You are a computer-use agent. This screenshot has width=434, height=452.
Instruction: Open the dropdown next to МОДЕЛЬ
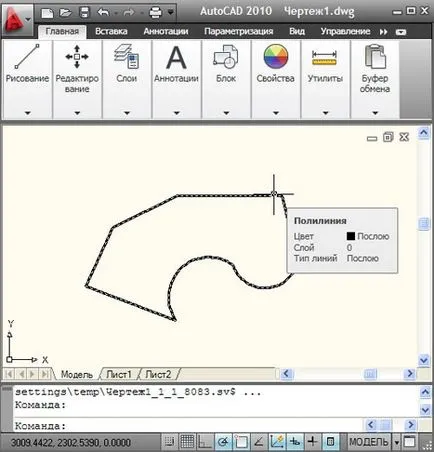click(x=397, y=443)
